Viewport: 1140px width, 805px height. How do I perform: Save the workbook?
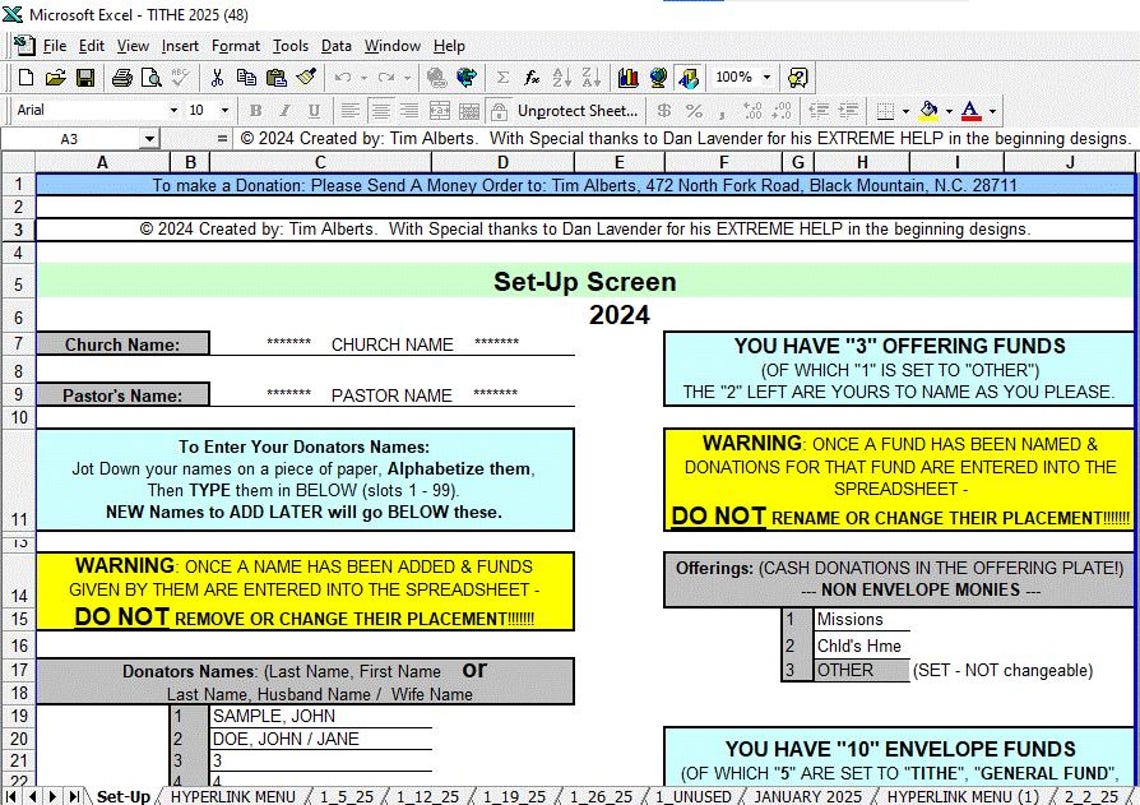point(87,77)
